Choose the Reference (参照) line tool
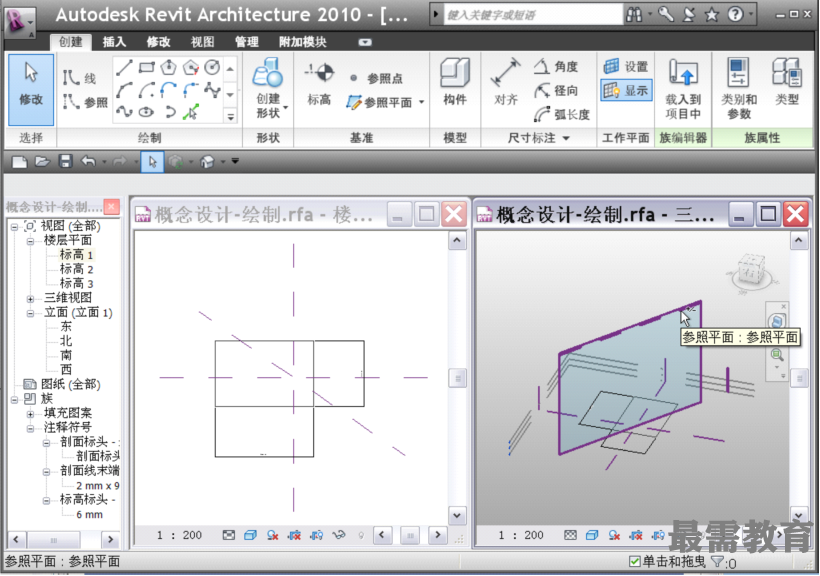 (85, 102)
